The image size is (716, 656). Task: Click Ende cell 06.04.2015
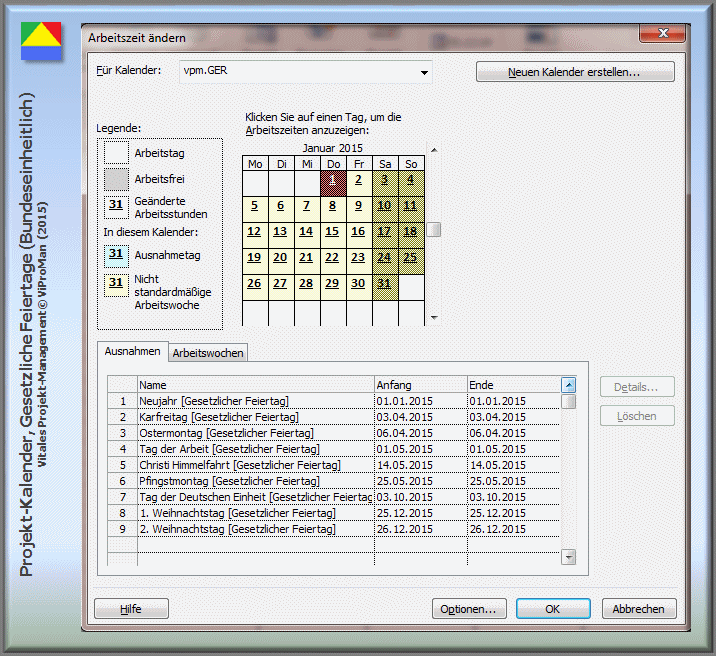[514, 433]
